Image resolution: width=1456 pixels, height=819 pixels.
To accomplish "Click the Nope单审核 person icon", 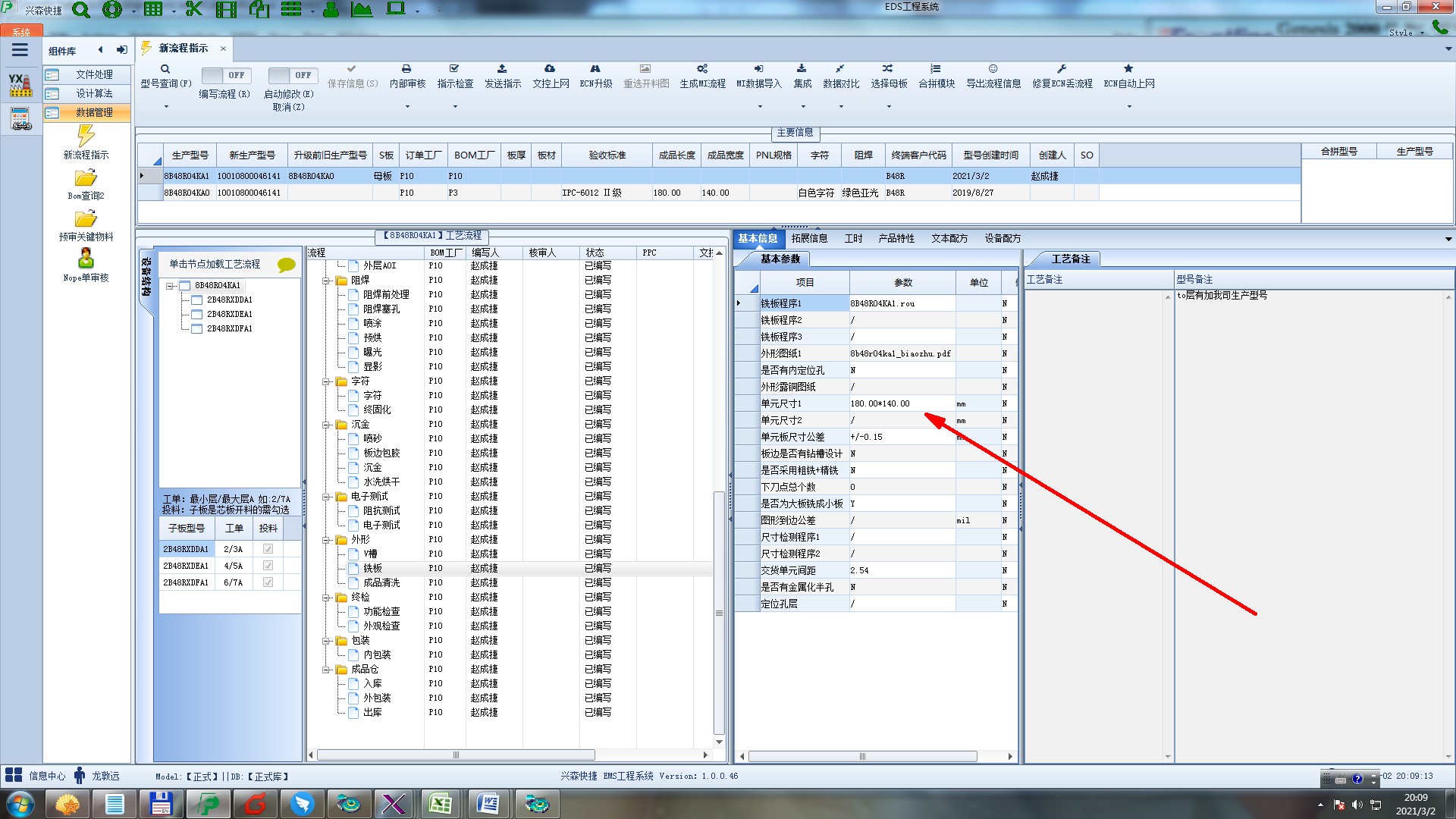I will coord(86,259).
